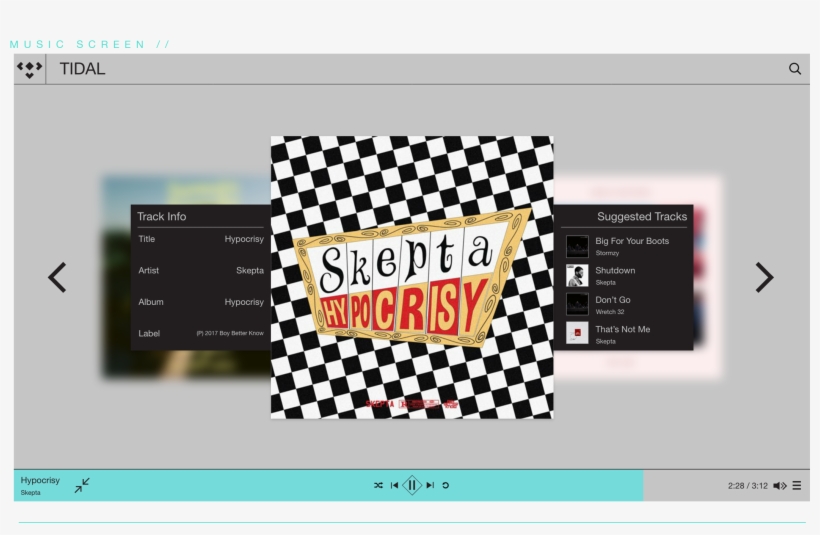
Task: Play suggested track Big For Your Boots
Action: point(631,241)
